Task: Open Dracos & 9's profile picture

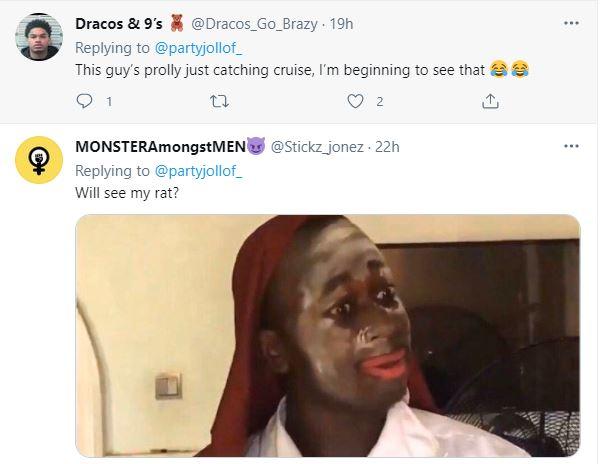Action: [39, 37]
